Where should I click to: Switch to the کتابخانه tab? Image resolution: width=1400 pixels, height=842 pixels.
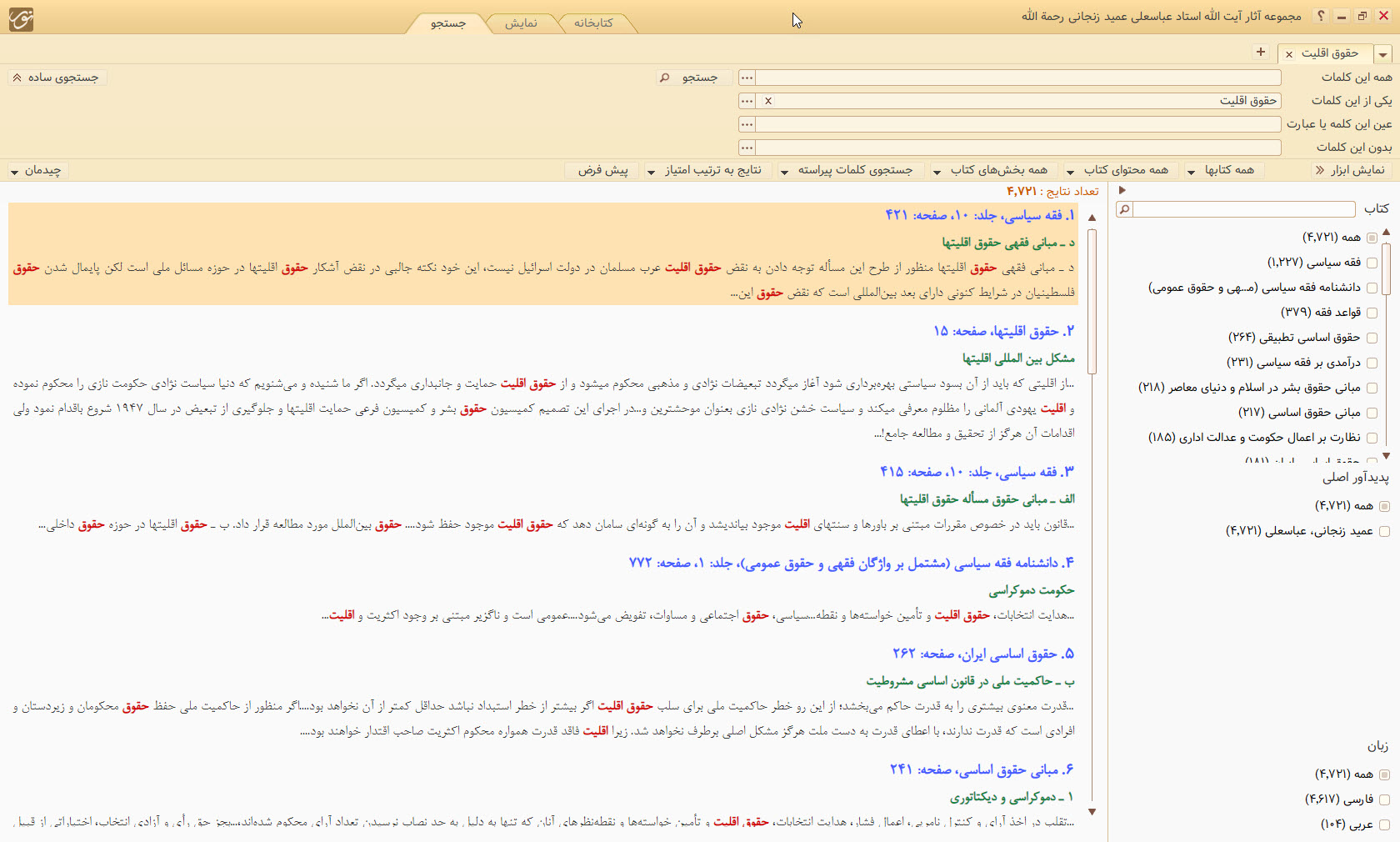click(593, 23)
